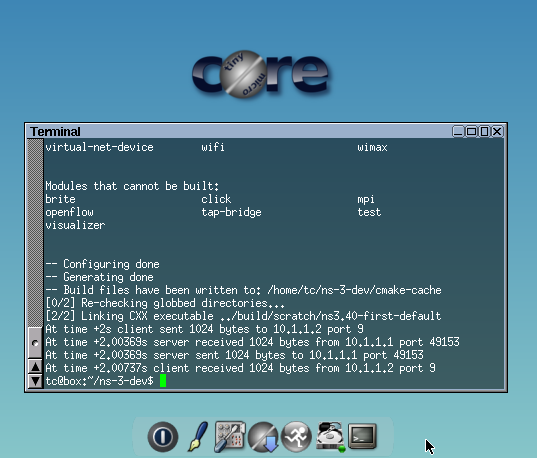Open the Run Program running-man icon

click(x=296, y=437)
